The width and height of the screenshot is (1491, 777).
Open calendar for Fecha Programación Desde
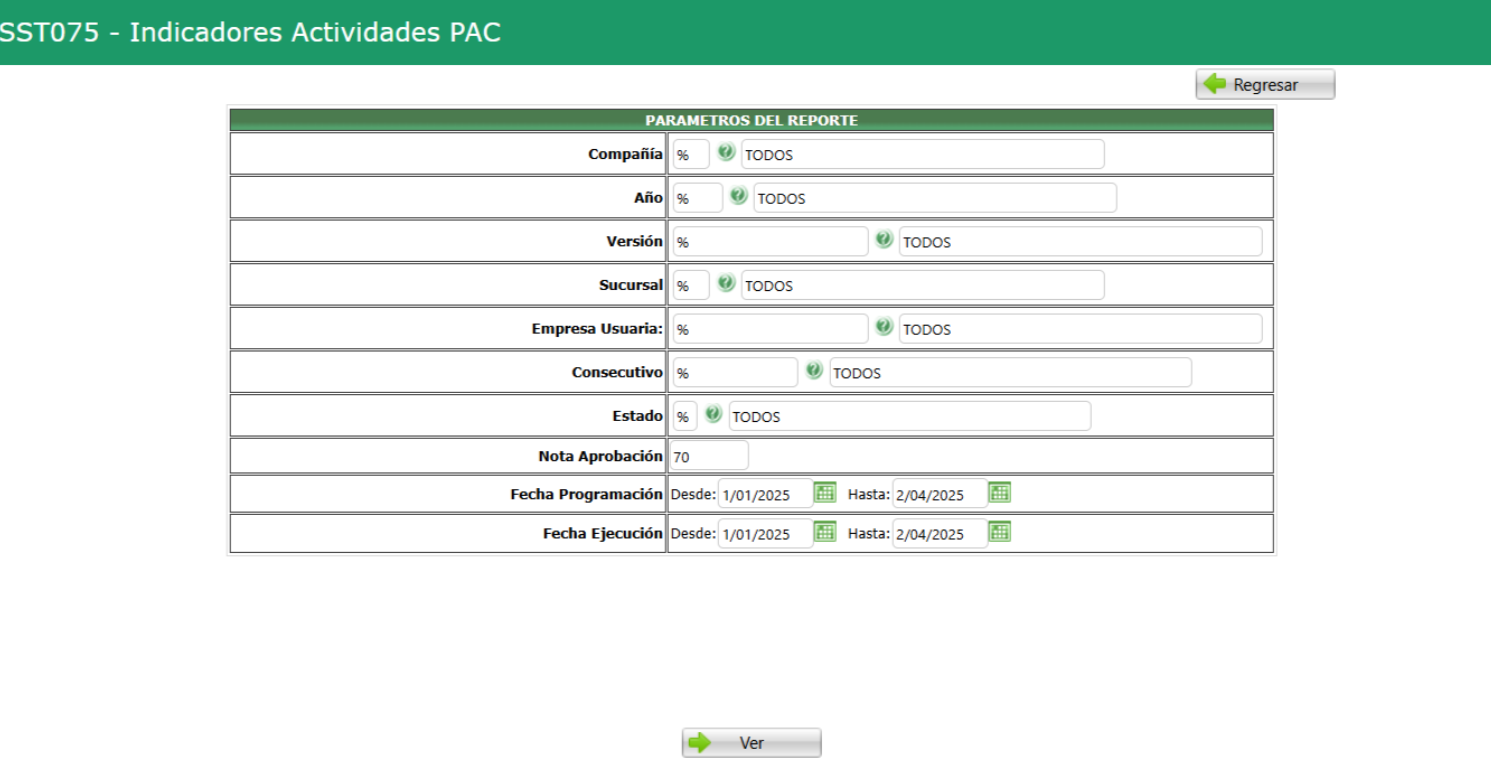(825, 492)
